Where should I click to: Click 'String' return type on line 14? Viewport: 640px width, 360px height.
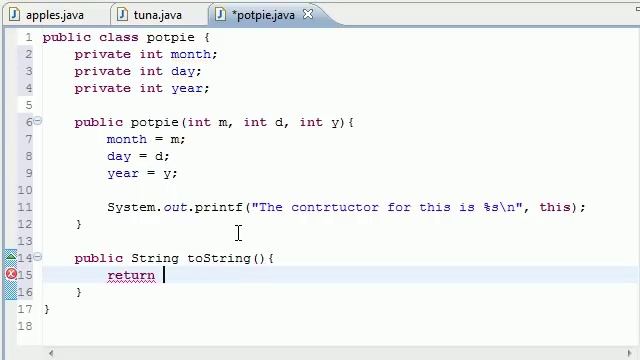[x=155, y=258]
